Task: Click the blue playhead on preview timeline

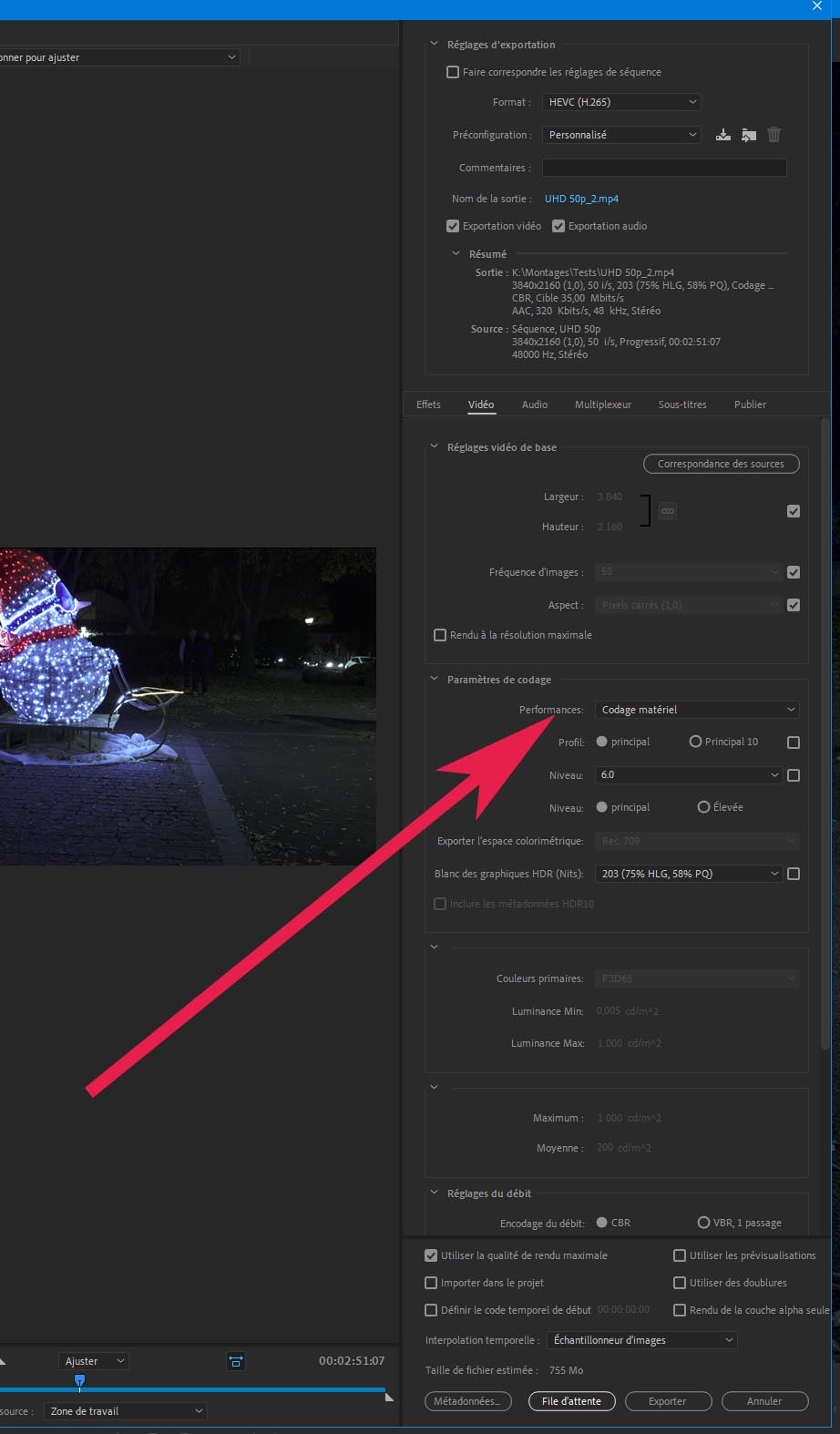Action: (79, 1381)
